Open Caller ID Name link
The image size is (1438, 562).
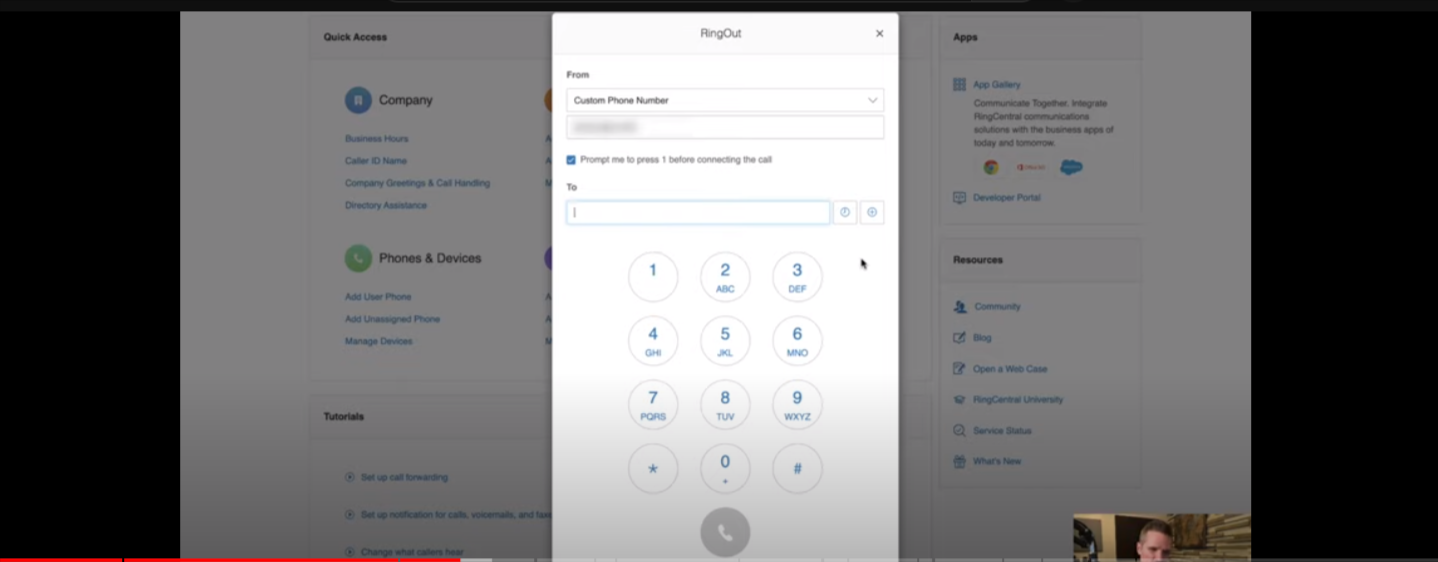click(376, 161)
